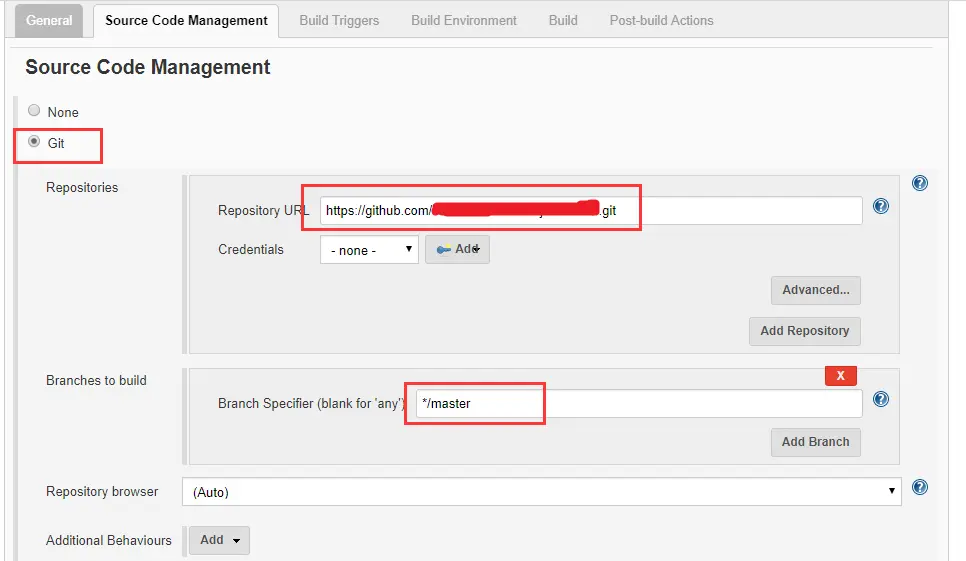Show help for Branch Specifier field
Viewport: 966px width, 561px height.
(x=881, y=399)
